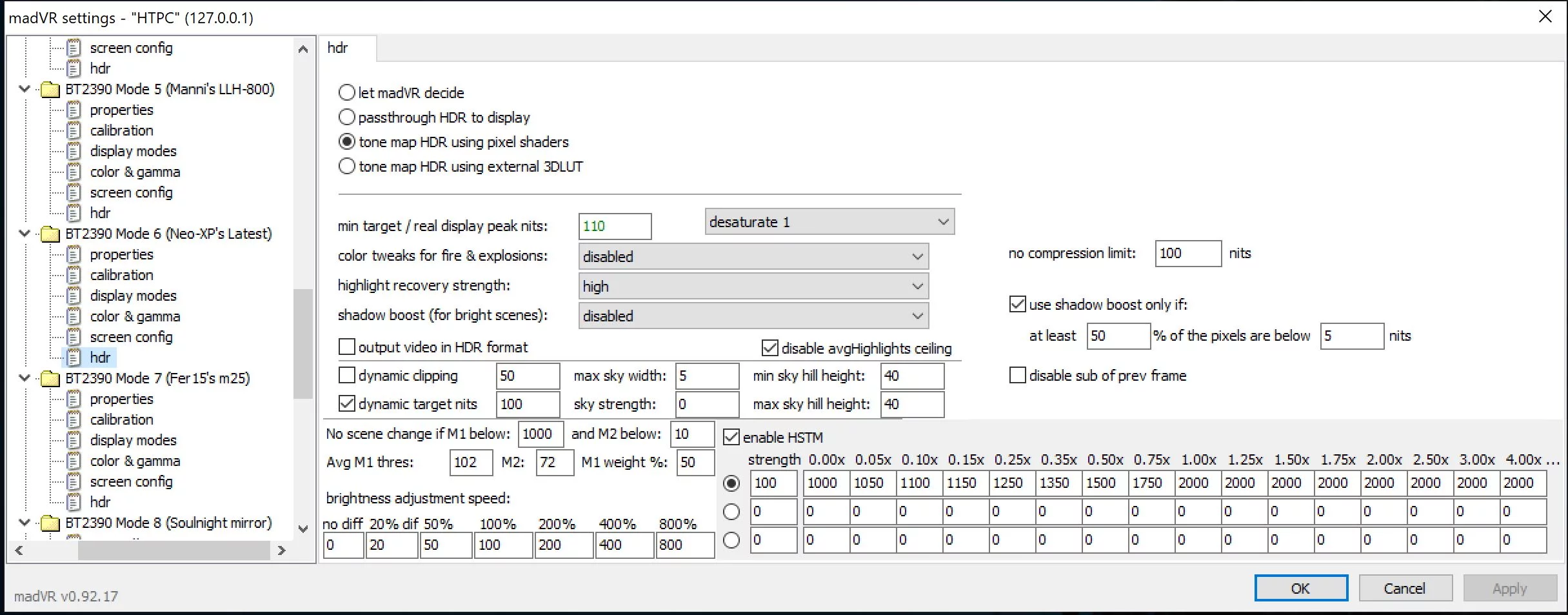Image resolution: width=1568 pixels, height=615 pixels.
Task: Click page icon beside Mode 6 color & gamma
Action: 74,316
